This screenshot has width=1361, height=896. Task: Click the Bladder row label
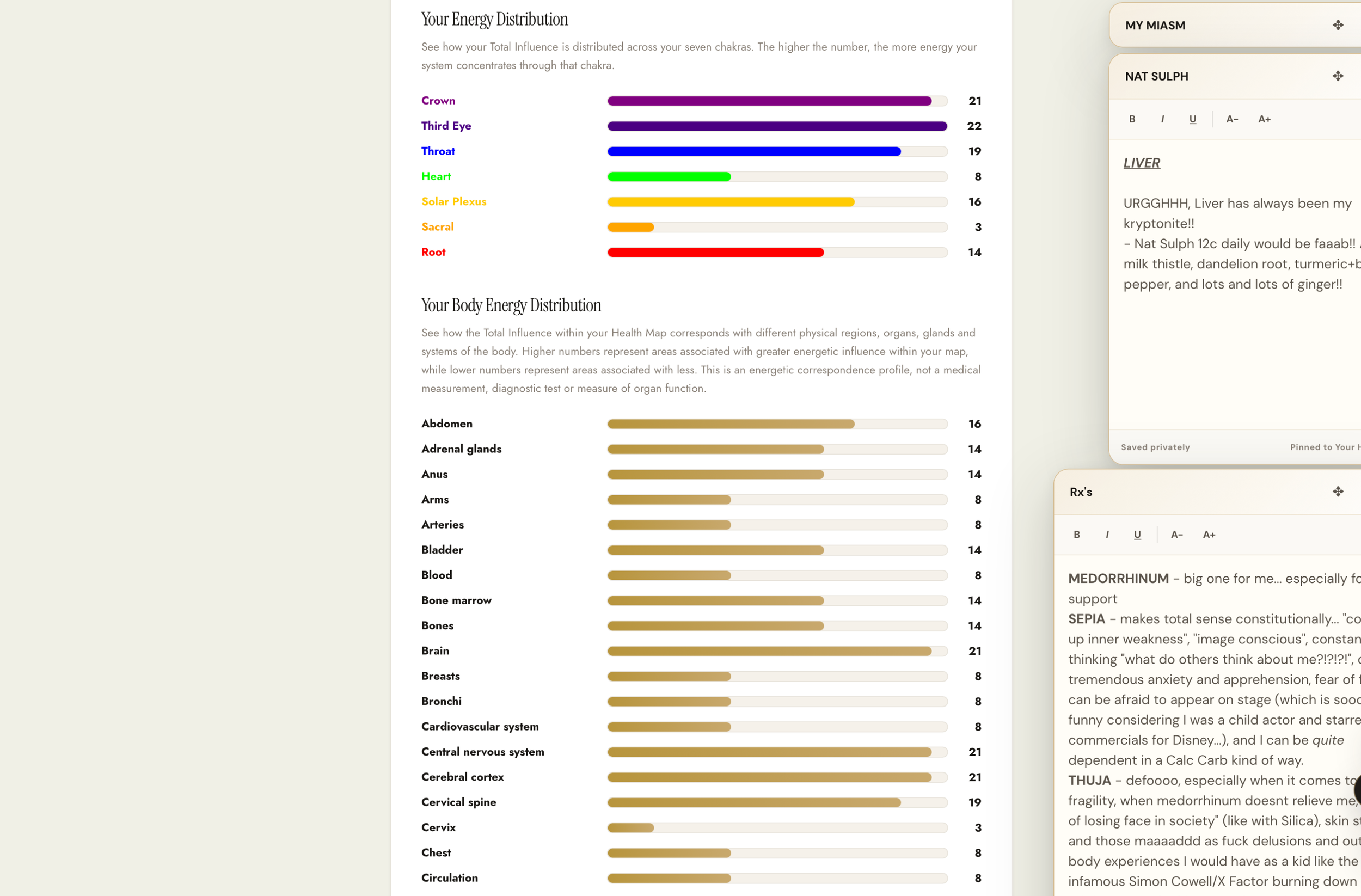pos(442,549)
